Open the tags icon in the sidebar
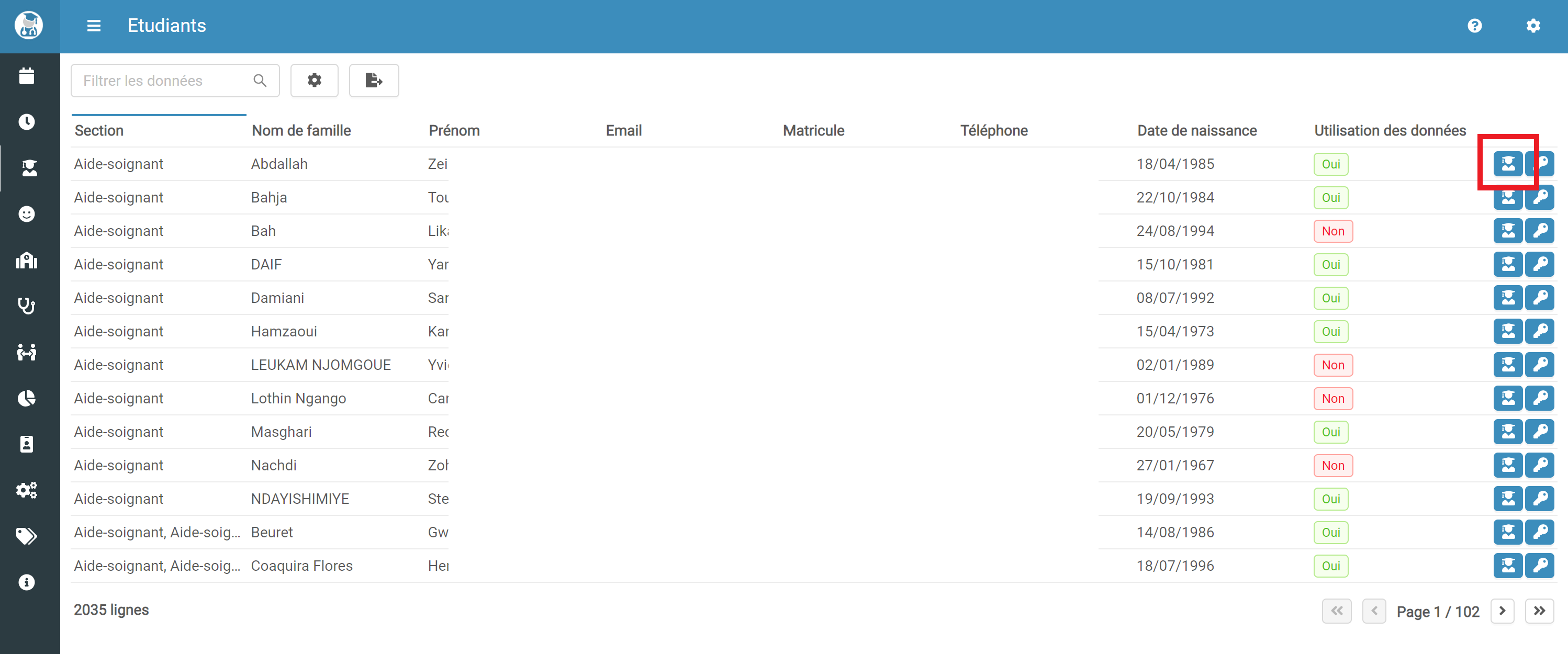 click(x=27, y=536)
